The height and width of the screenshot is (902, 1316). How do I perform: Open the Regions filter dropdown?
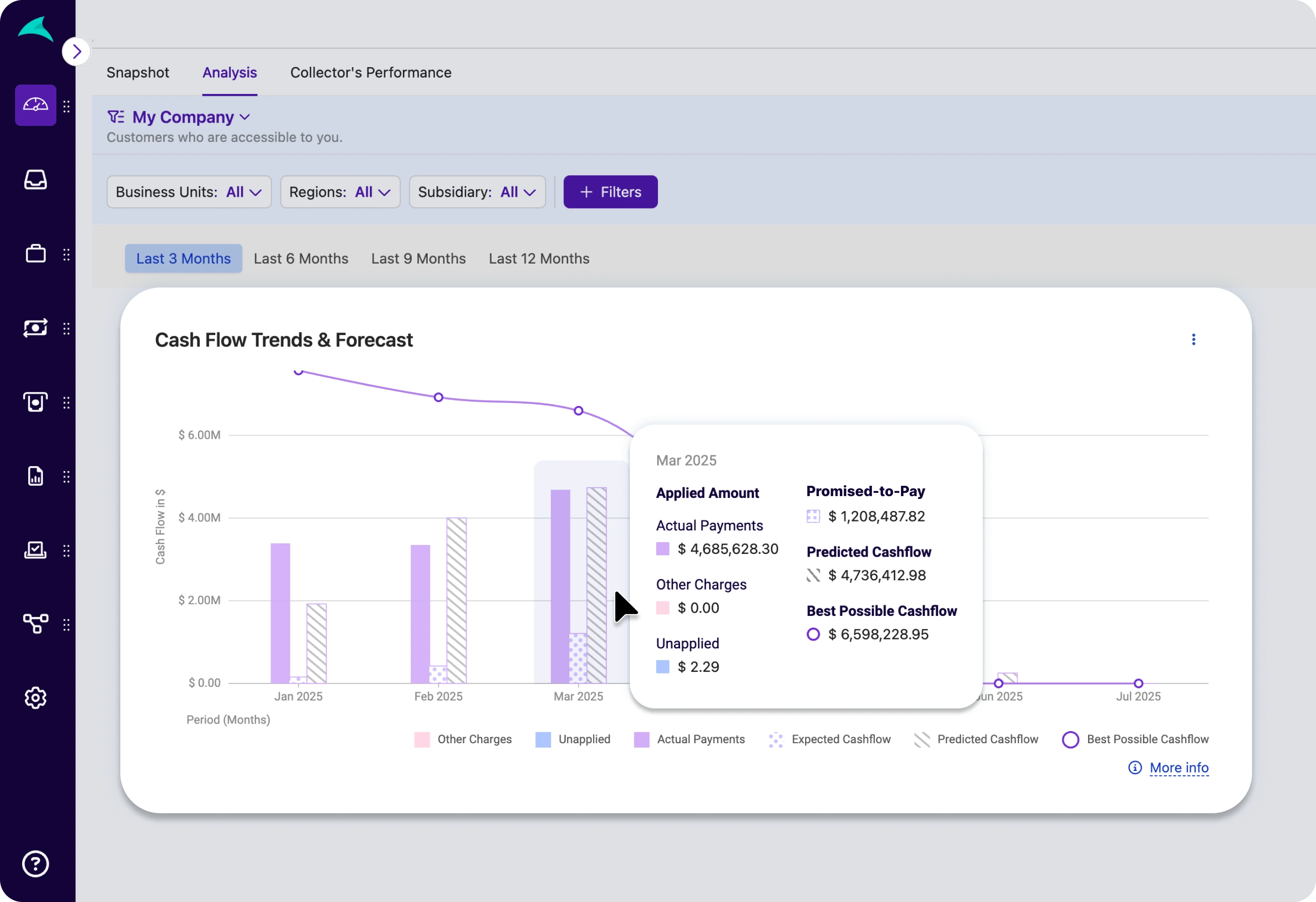click(x=340, y=192)
